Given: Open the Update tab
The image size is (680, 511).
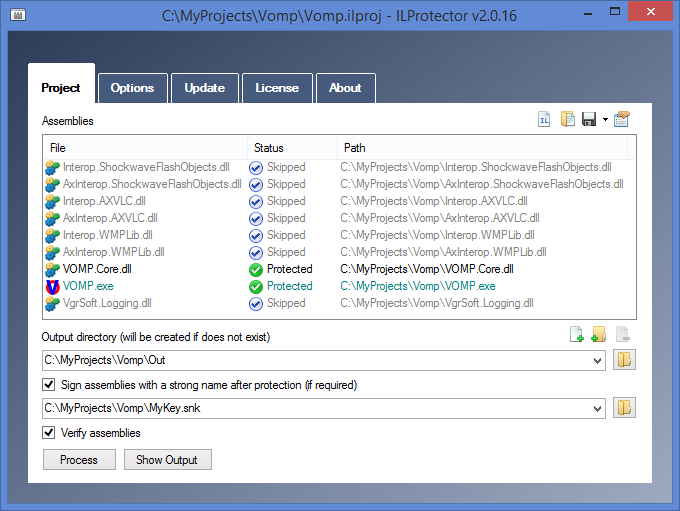Looking at the screenshot, I should 205,88.
